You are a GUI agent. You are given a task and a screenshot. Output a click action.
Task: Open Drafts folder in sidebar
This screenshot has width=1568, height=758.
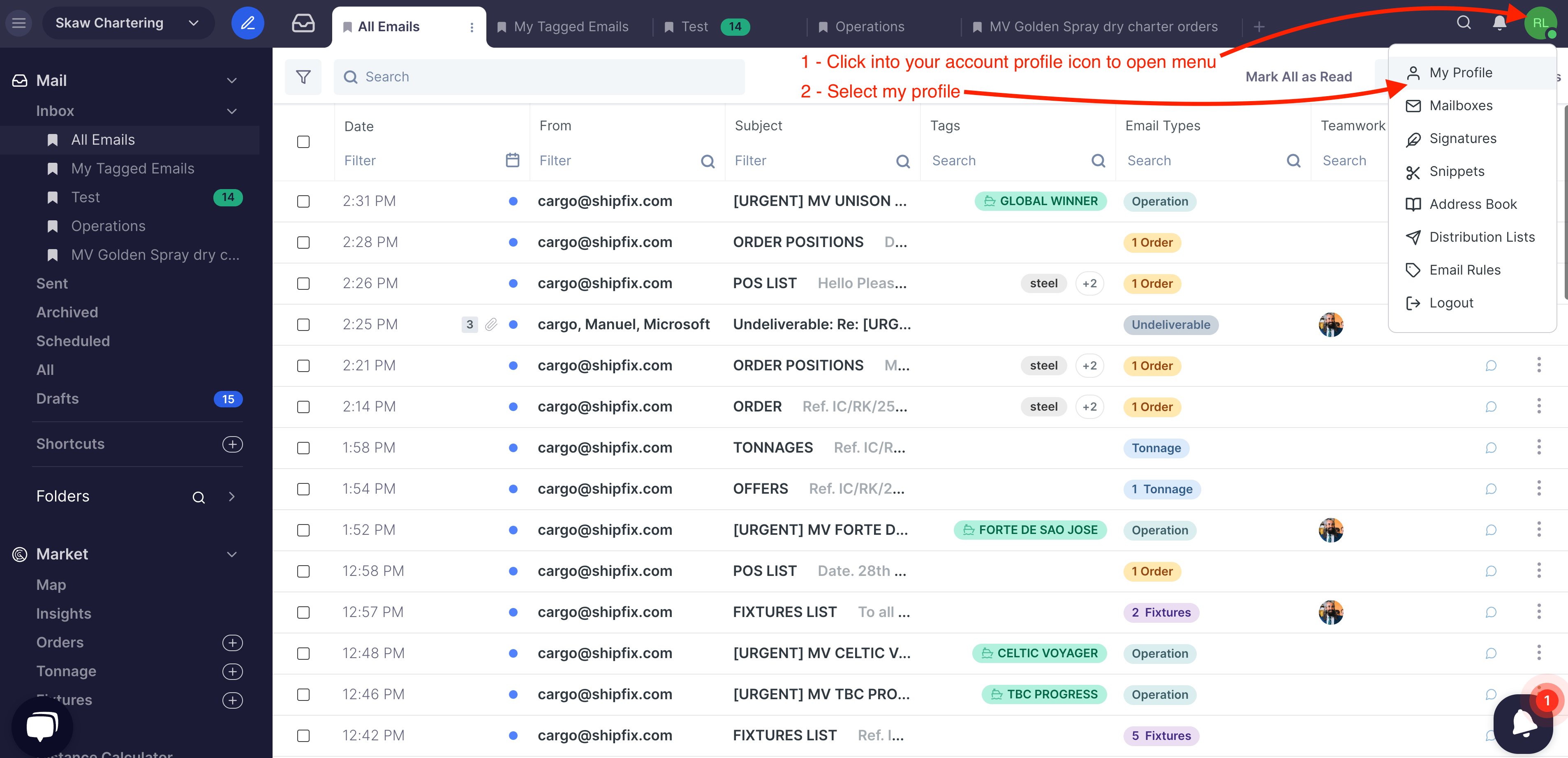click(x=57, y=399)
